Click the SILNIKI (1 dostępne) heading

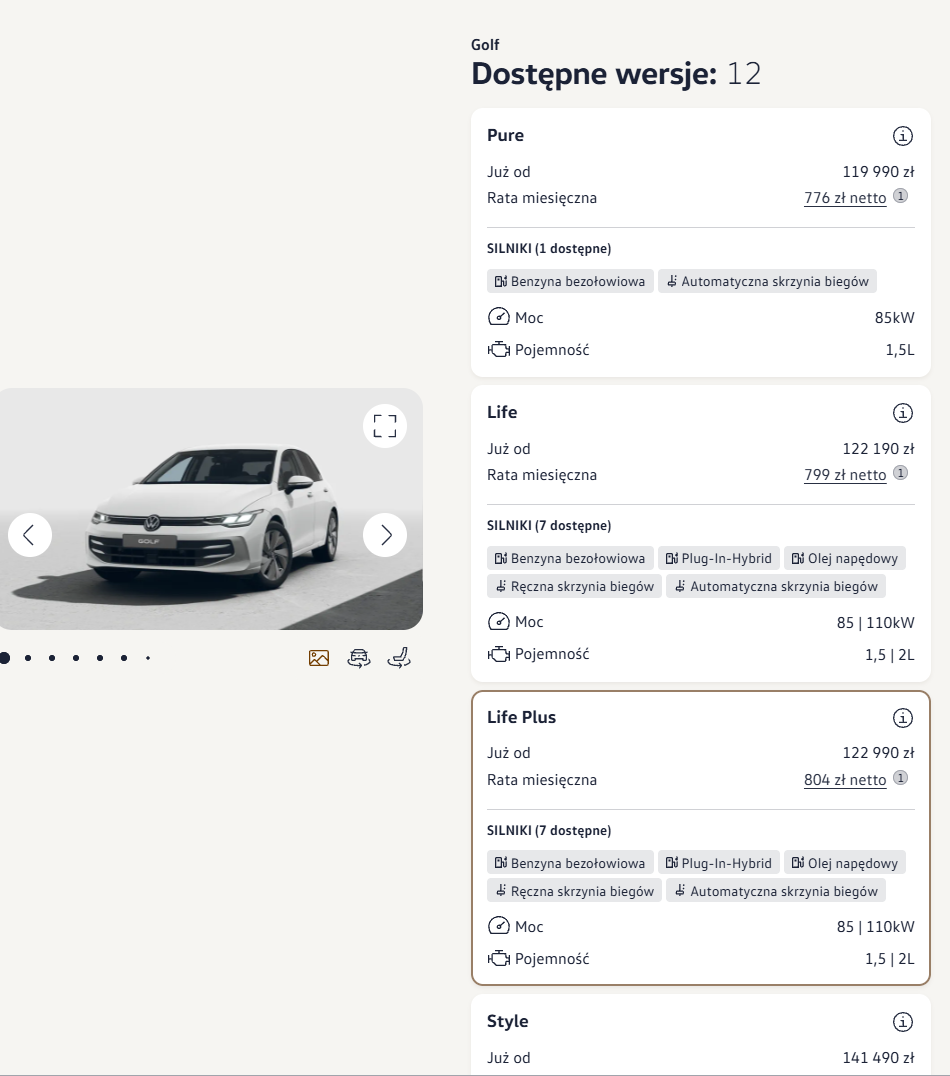click(x=549, y=249)
